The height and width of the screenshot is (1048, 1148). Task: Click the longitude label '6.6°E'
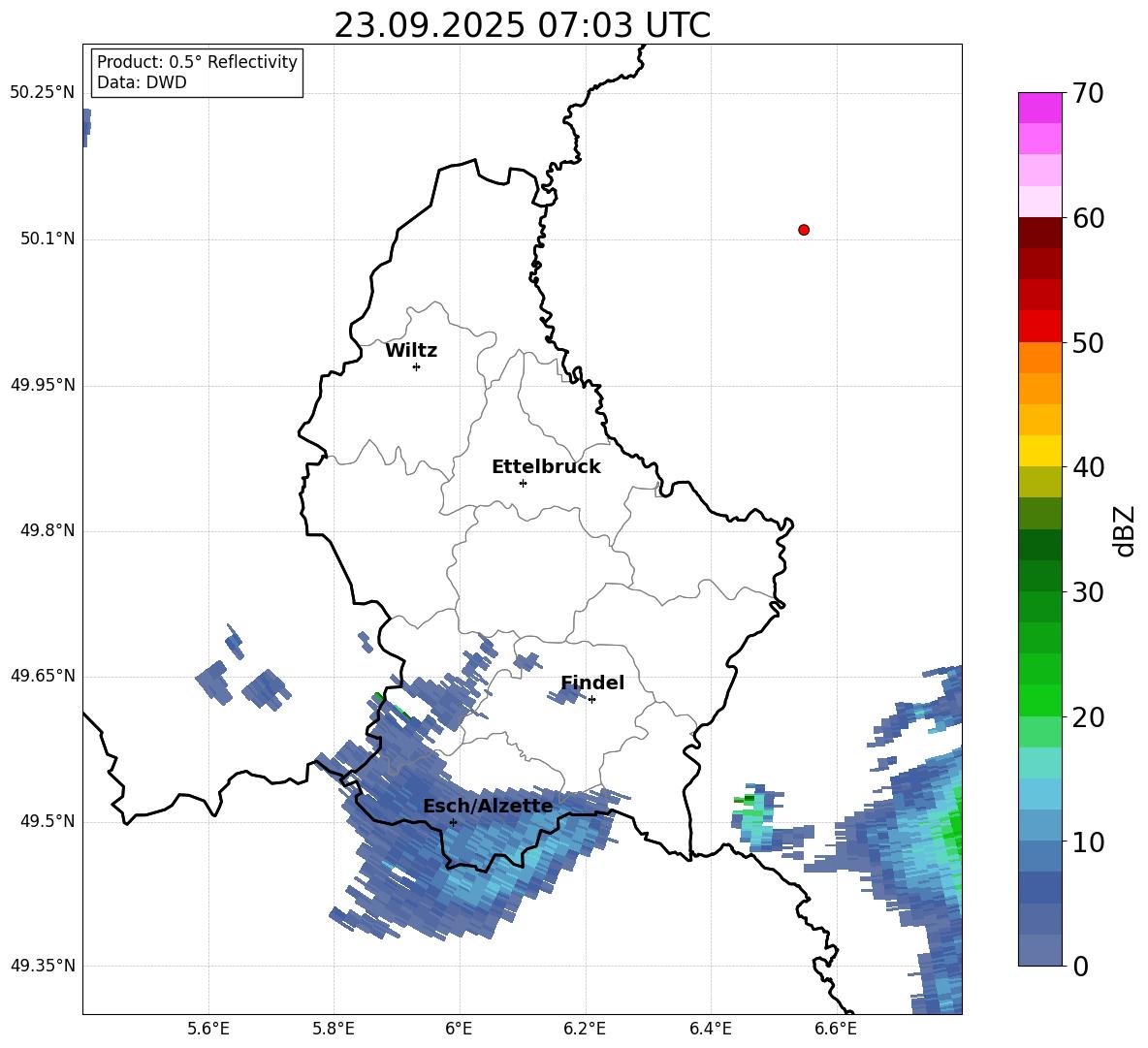[x=836, y=1029]
